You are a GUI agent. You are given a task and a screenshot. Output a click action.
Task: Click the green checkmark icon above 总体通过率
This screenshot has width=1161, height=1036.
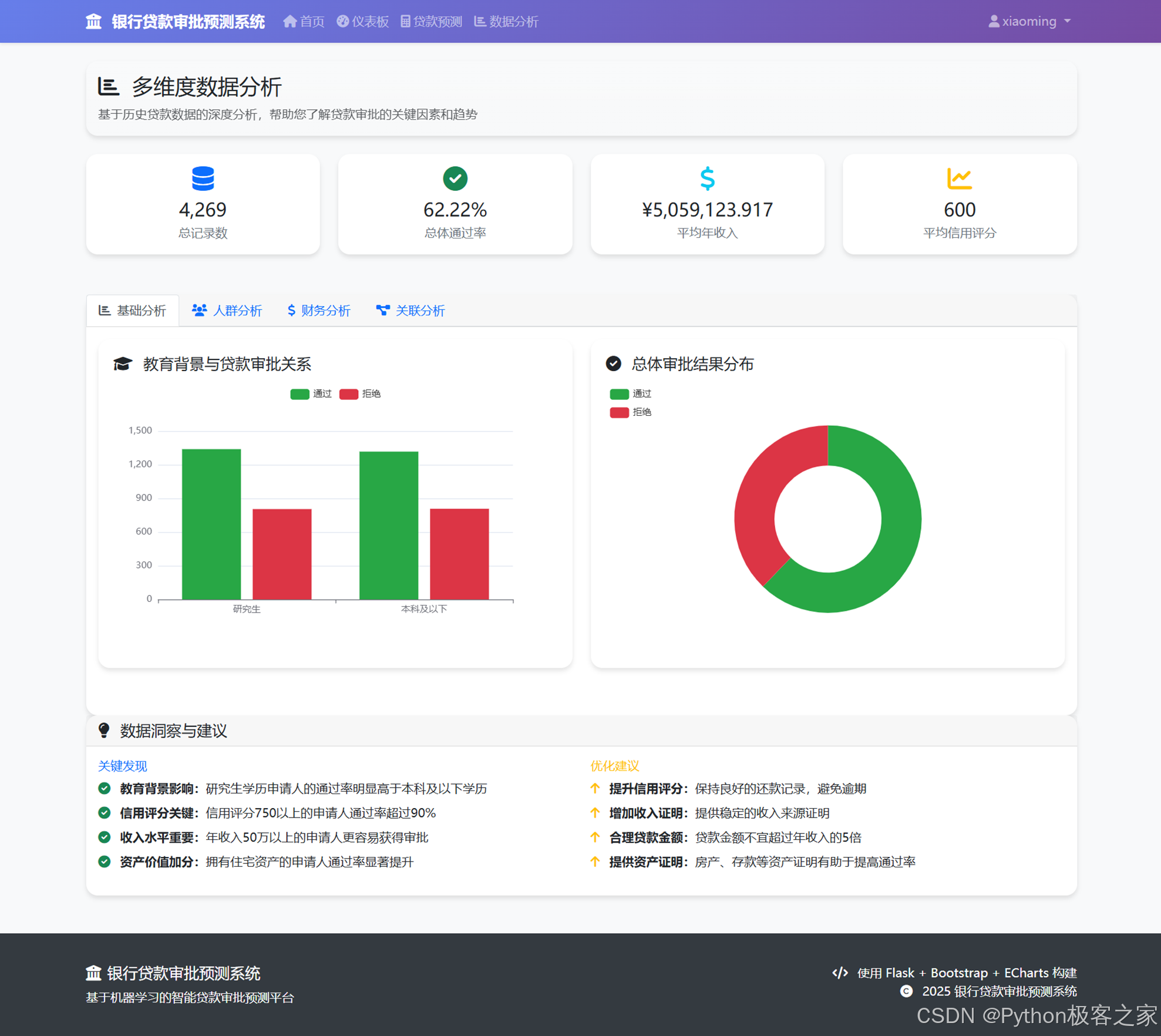coord(455,179)
